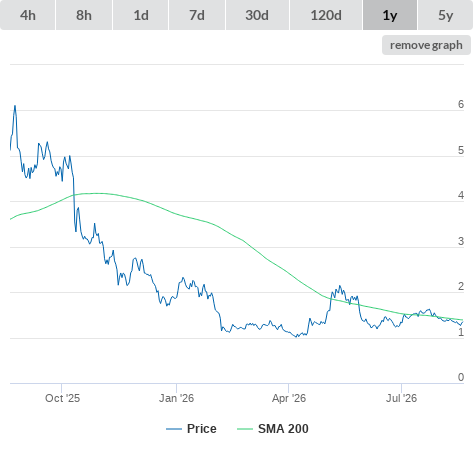The width and height of the screenshot is (474, 455).
Task: Show the 30d price history
Action: [x=257, y=15]
